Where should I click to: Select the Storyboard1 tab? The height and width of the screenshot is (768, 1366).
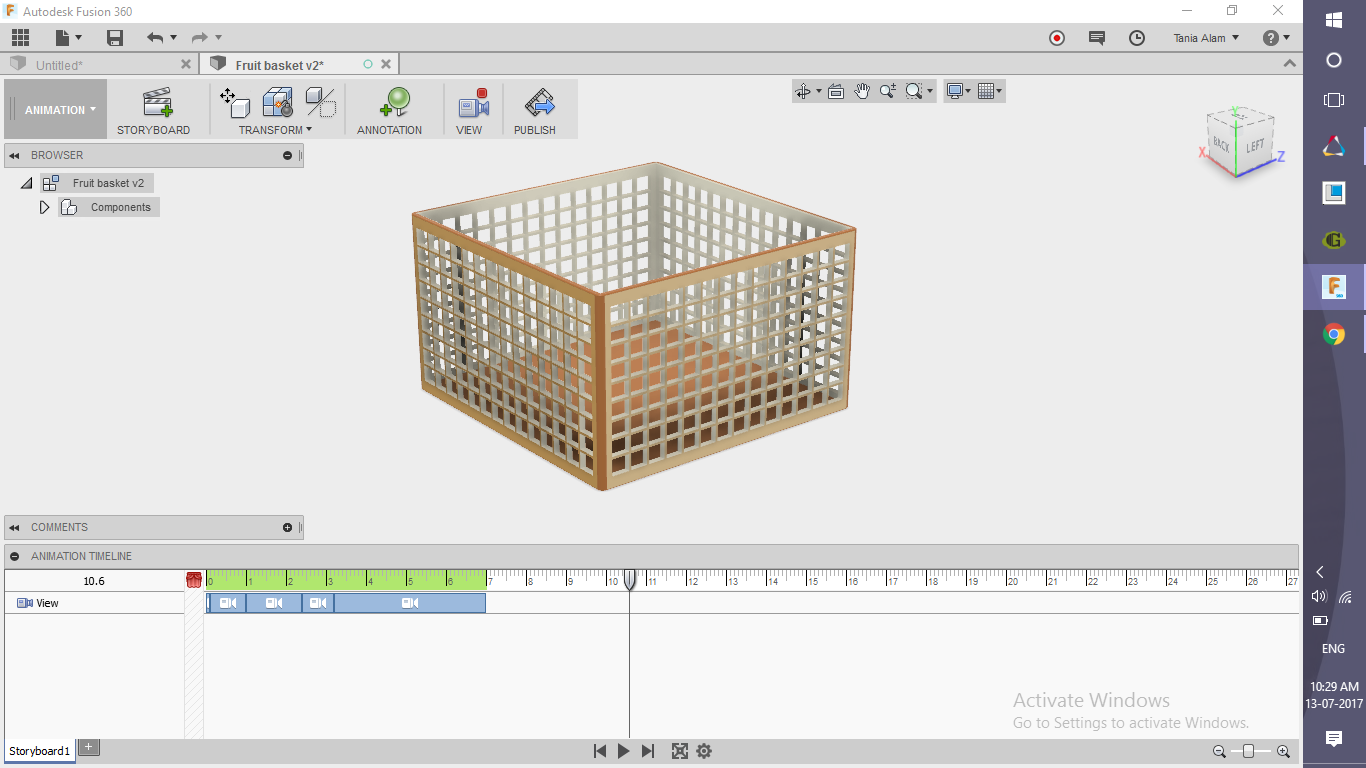(x=40, y=751)
